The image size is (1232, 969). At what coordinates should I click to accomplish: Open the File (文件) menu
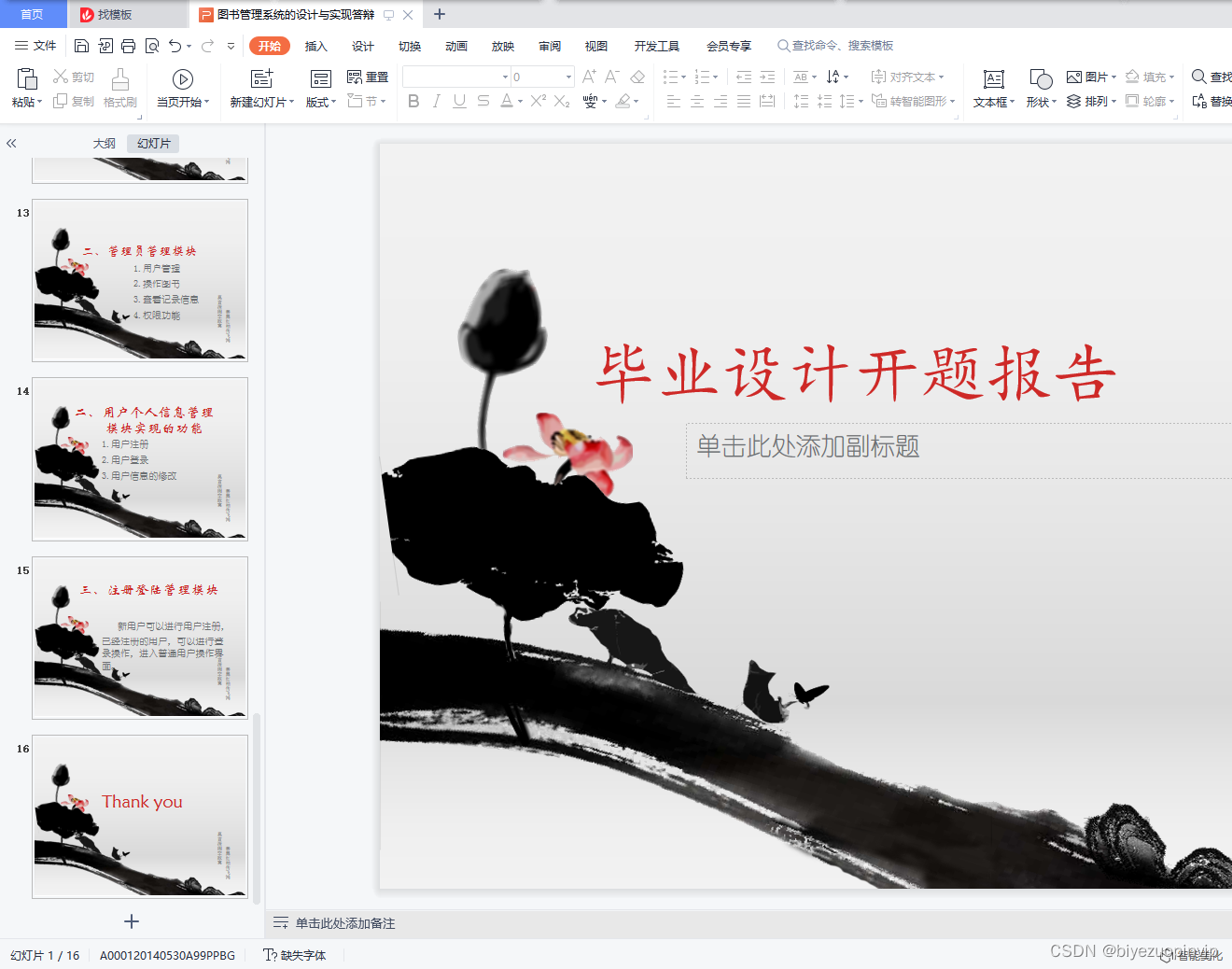click(x=35, y=46)
